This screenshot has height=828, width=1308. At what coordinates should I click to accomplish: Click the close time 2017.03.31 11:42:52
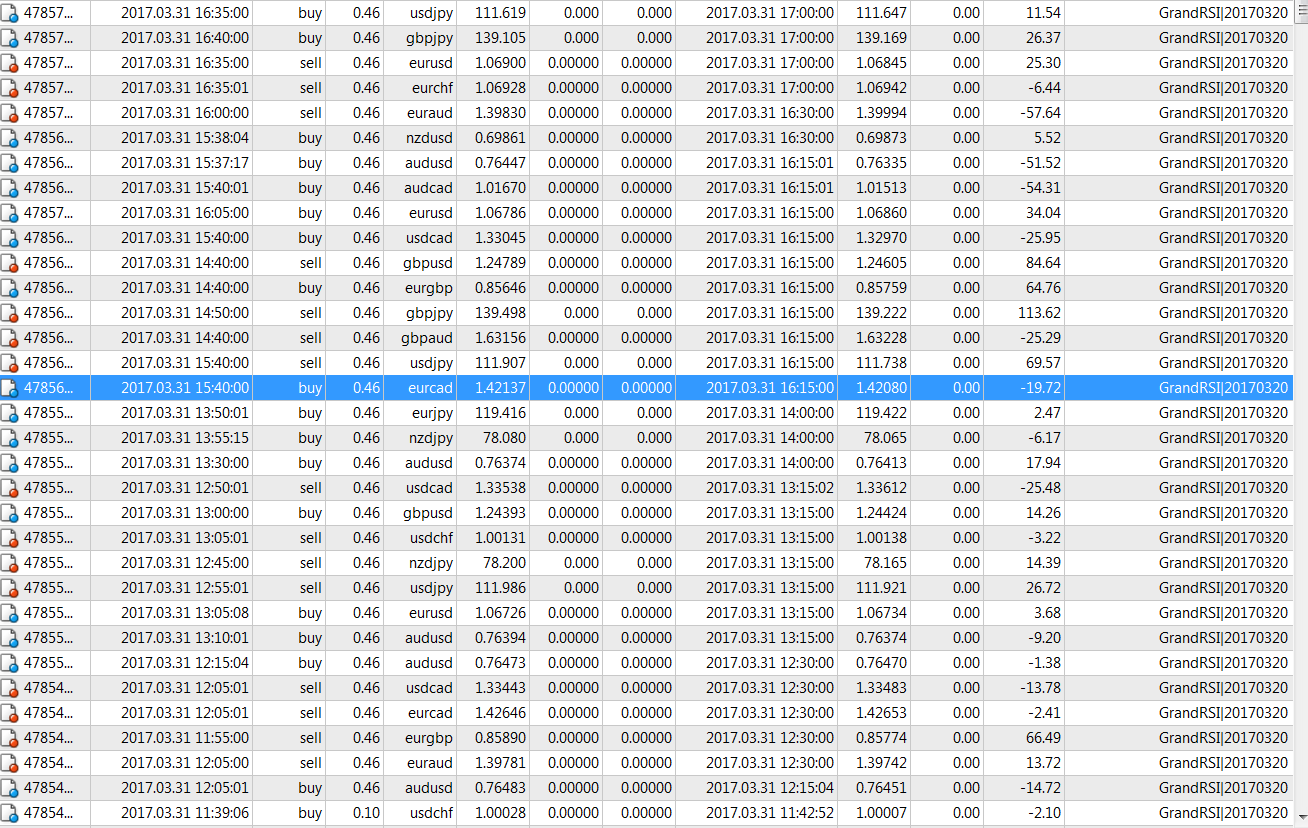[x=770, y=813]
